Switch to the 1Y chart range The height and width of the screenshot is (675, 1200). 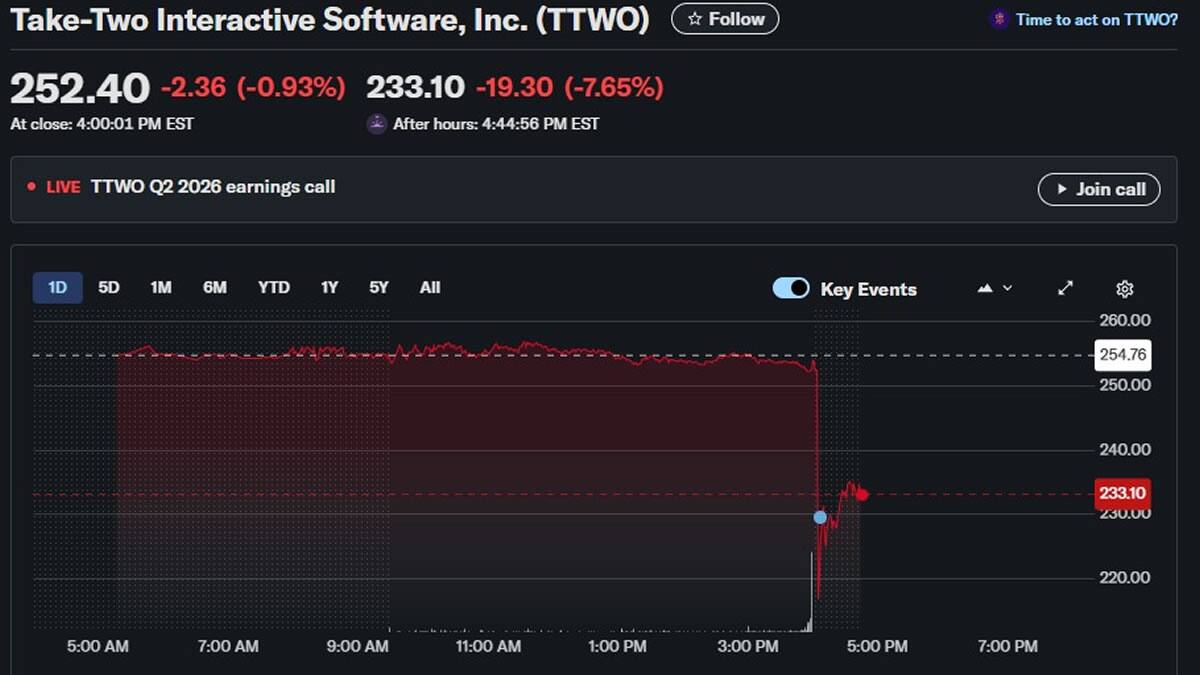(x=329, y=288)
